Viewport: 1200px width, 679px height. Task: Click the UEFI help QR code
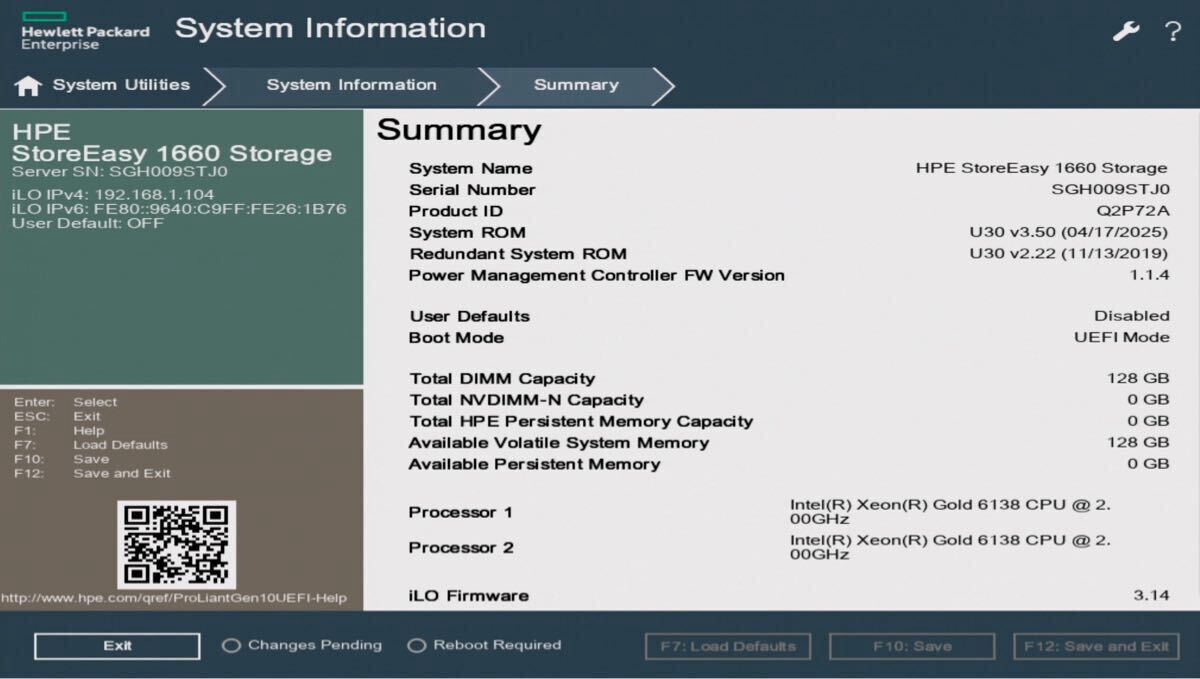point(176,545)
